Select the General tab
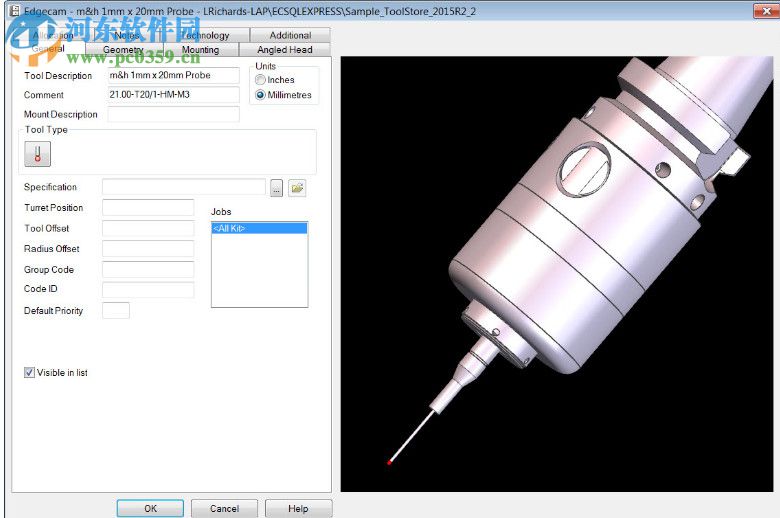This screenshot has height=518, width=780. coord(48,49)
